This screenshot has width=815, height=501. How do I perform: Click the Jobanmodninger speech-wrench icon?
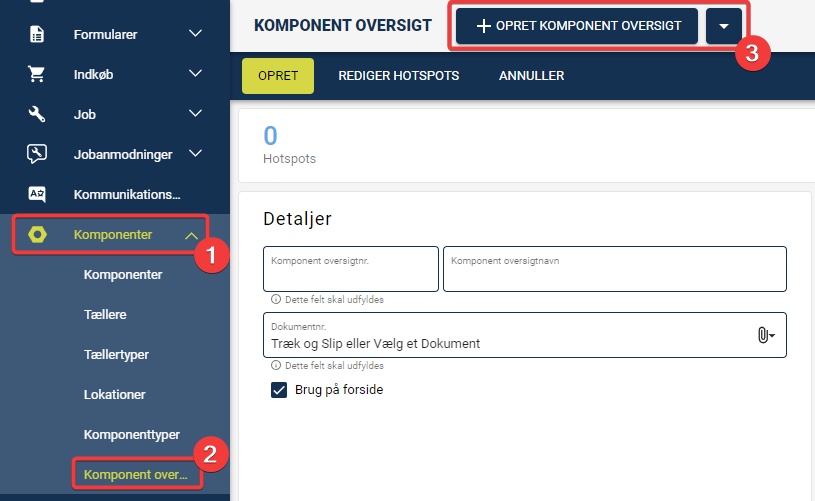[37, 154]
